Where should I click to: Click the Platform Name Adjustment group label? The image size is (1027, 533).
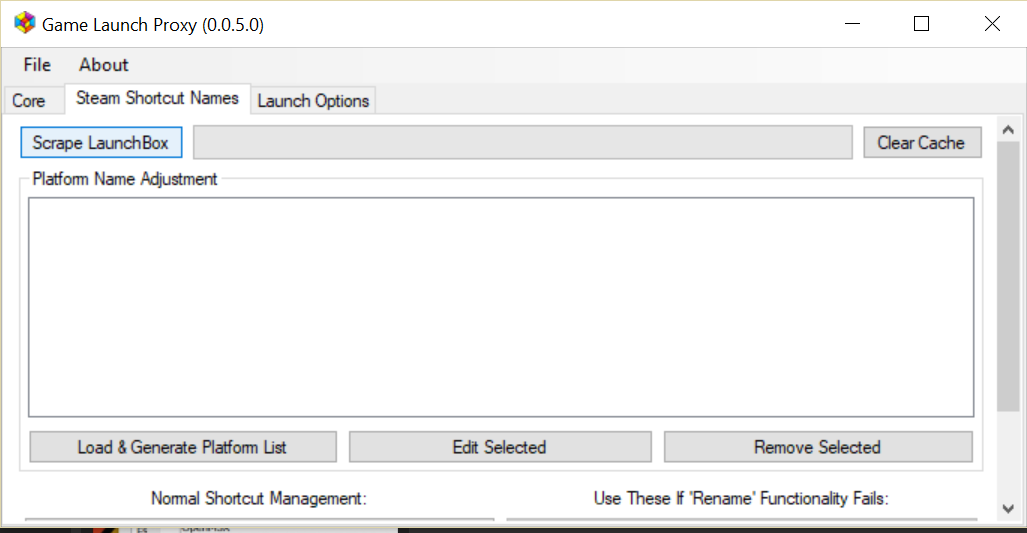(124, 179)
